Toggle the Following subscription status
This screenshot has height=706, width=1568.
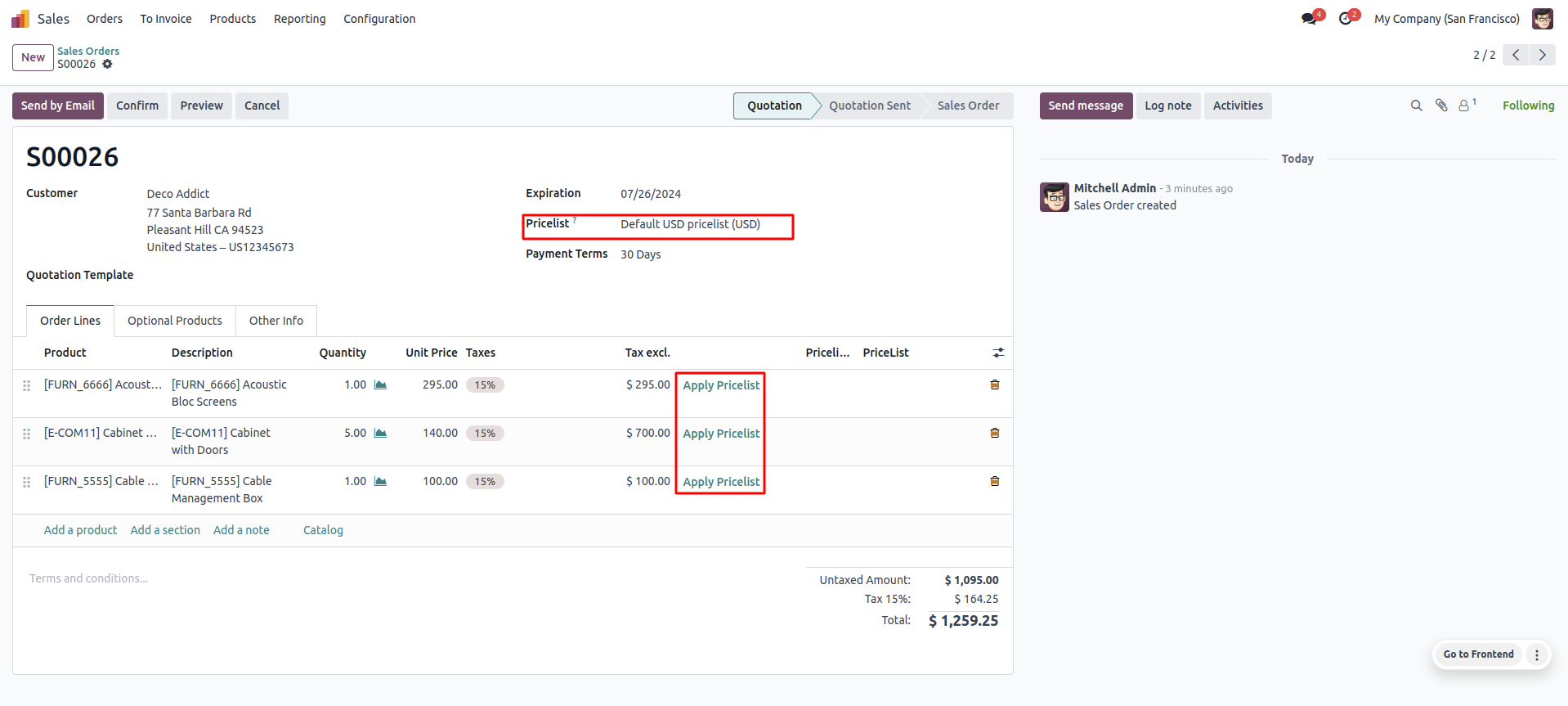click(x=1528, y=106)
